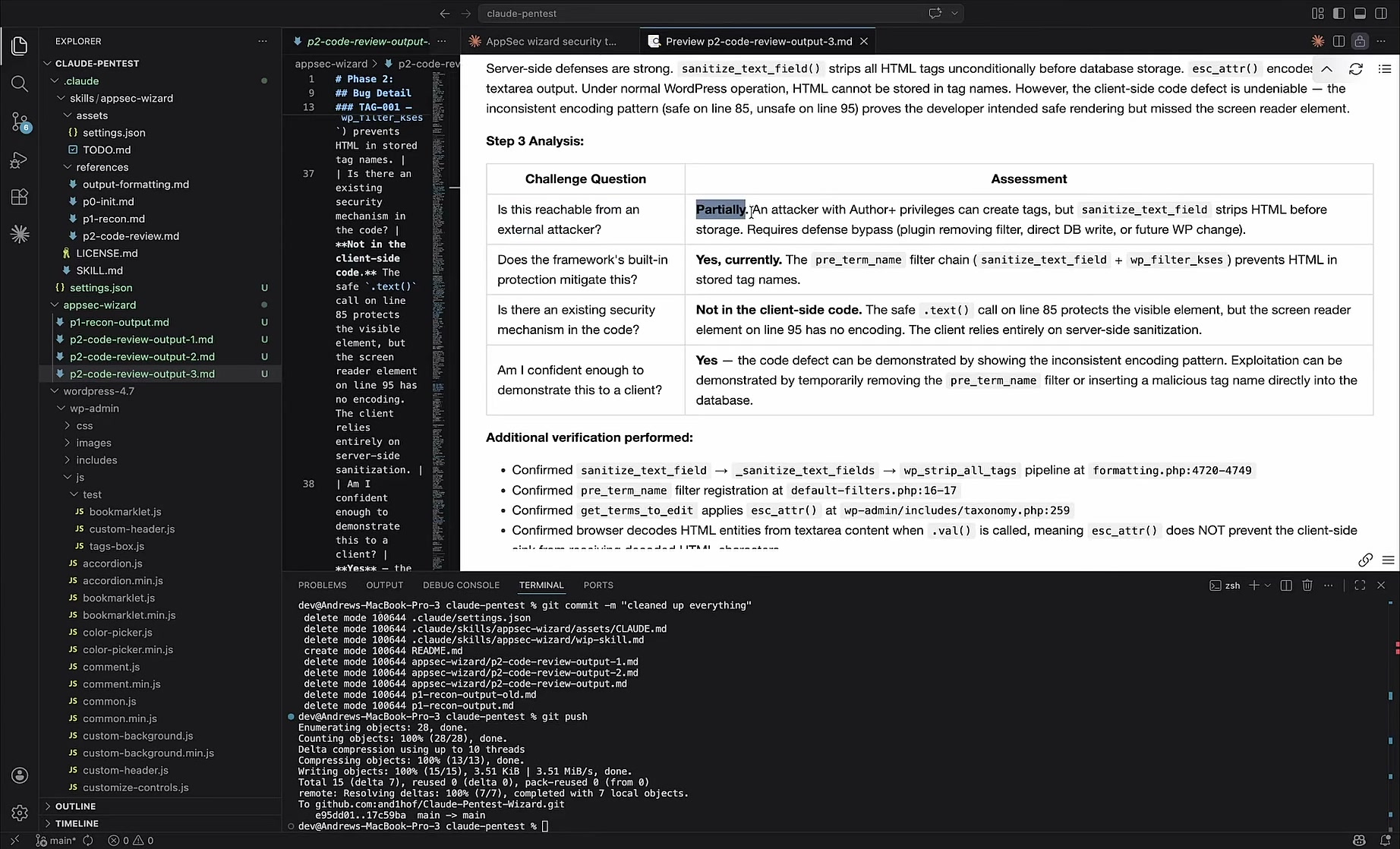The image size is (1400, 849).
Task: Create a new terminal with plus icon
Action: click(1254, 585)
